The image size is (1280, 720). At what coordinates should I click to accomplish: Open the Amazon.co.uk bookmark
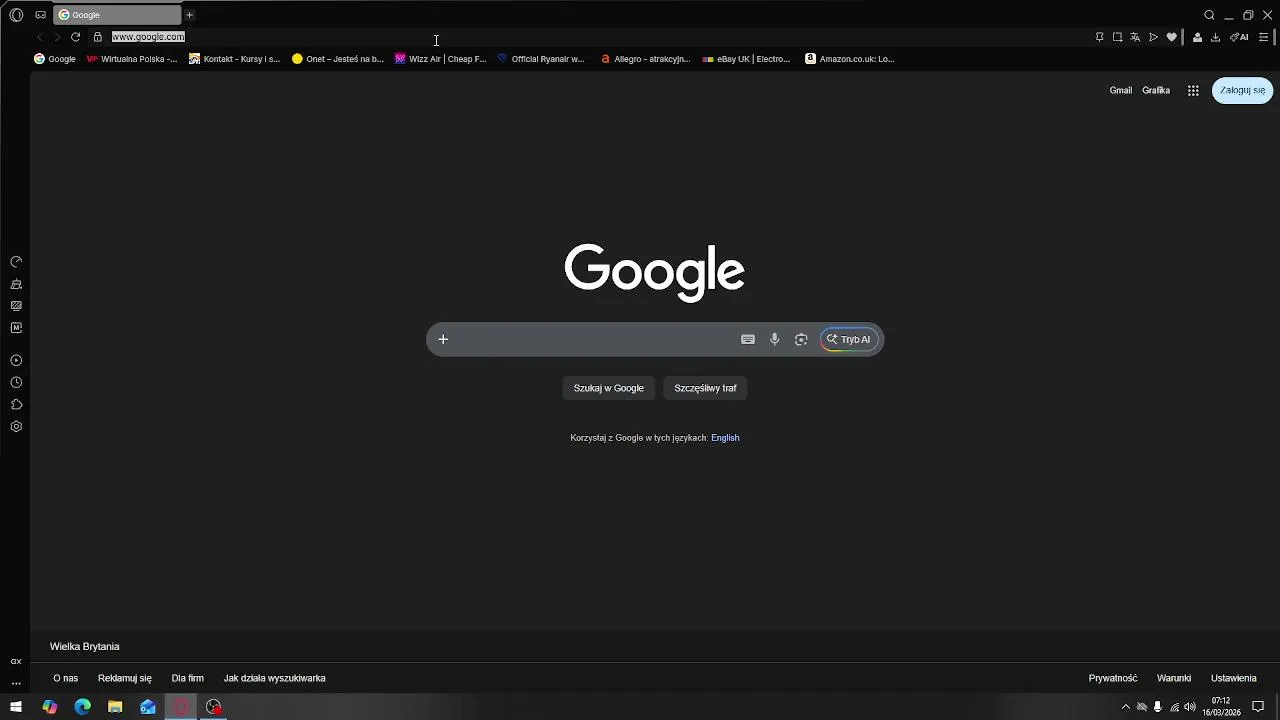tap(850, 59)
